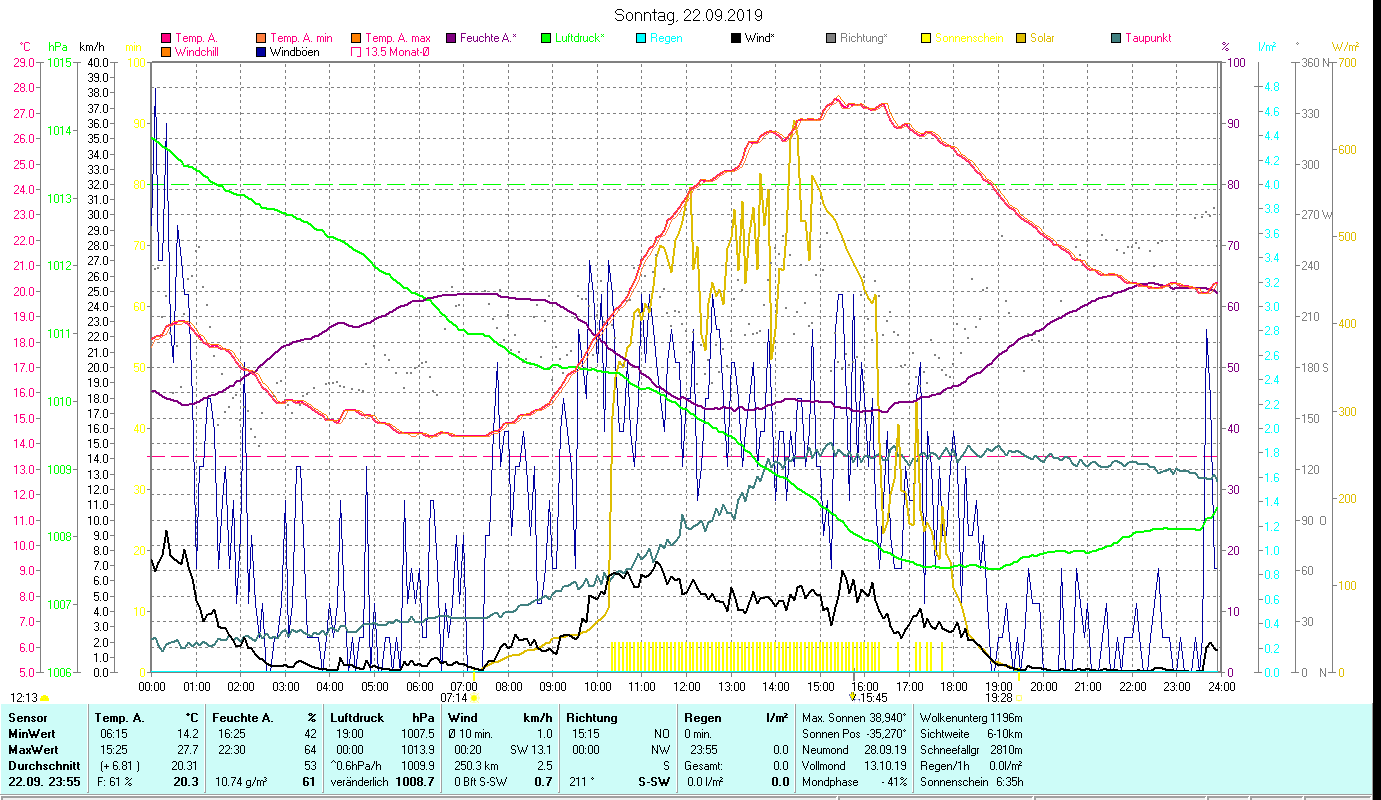This screenshot has width=1381, height=800.
Task: Click the Luftdruck hPa column header
Action: tap(384, 718)
